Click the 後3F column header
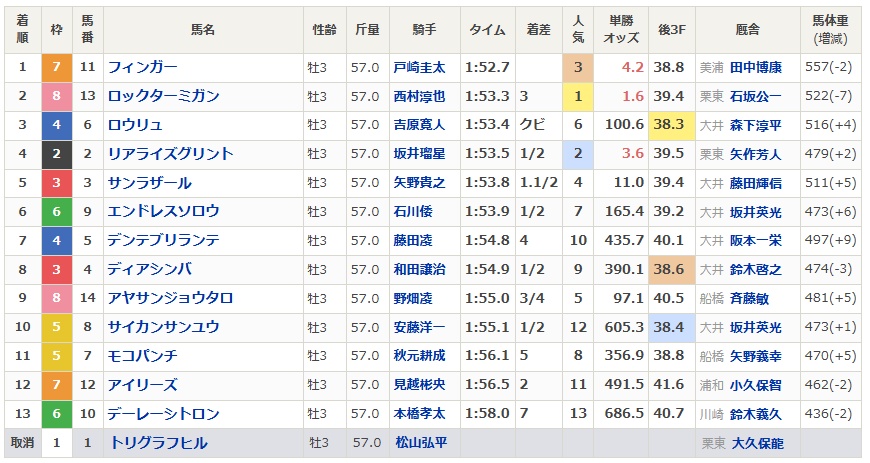Screen dimensions: 870x463 coord(667,30)
